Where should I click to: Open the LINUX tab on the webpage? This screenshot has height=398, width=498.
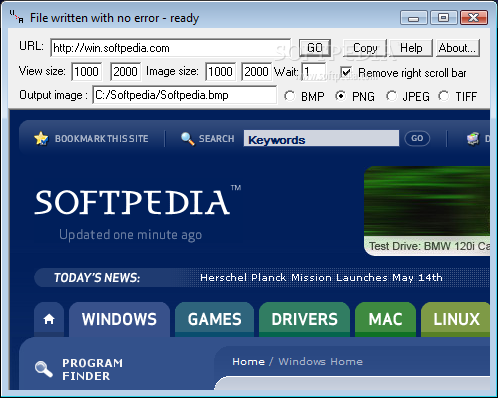456,319
